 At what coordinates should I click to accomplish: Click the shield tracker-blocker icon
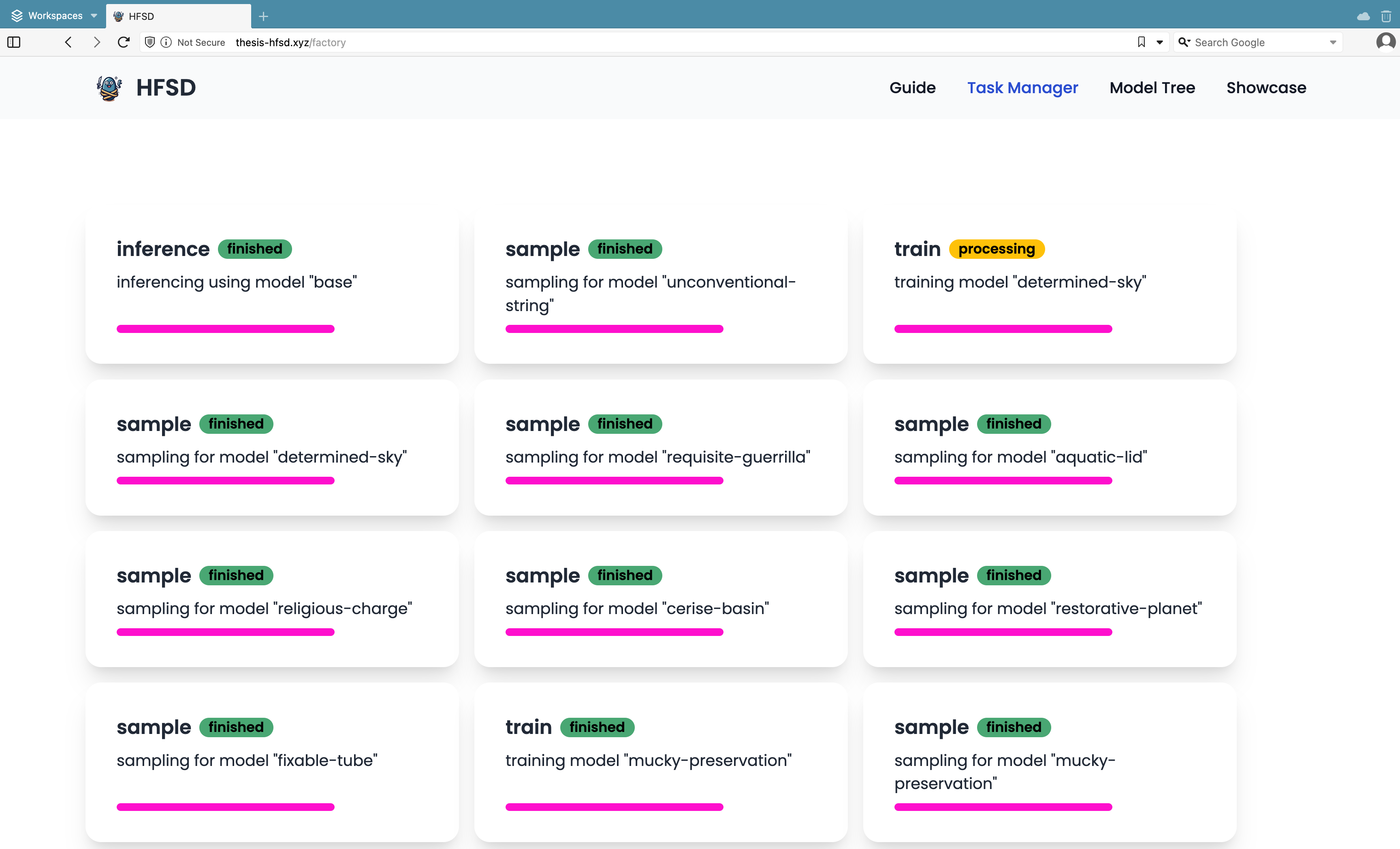149,42
